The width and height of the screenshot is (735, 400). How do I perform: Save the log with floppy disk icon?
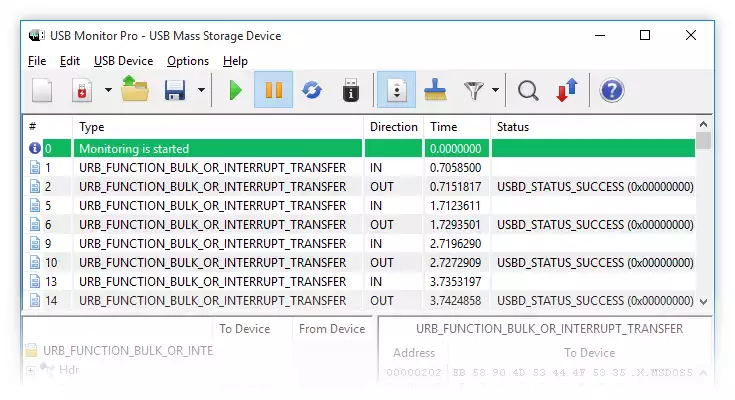(176, 91)
